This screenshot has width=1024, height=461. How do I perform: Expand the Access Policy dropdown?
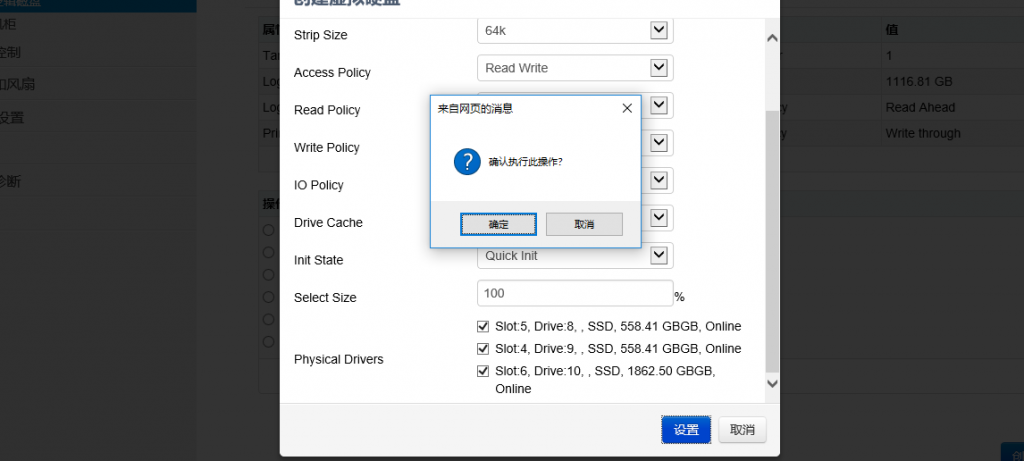coord(658,68)
